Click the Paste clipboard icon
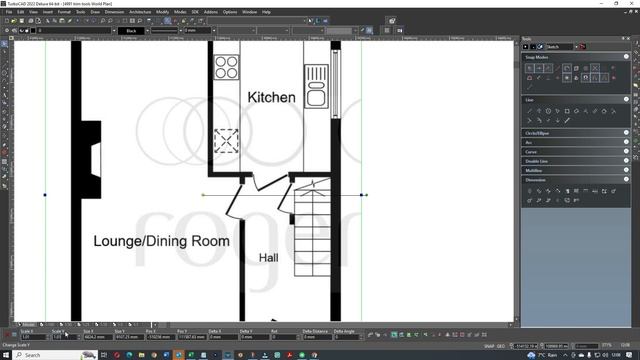Image resolution: width=640 pixels, height=360 pixels. click(62, 20)
